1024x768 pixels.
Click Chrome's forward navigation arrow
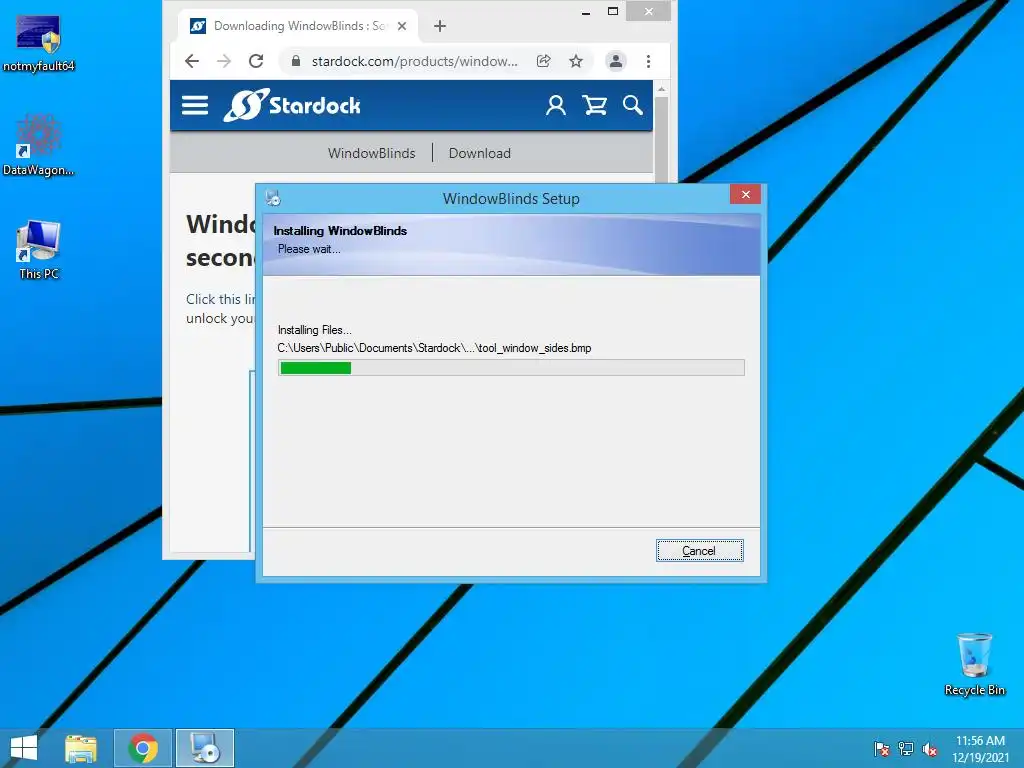(x=224, y=61)
